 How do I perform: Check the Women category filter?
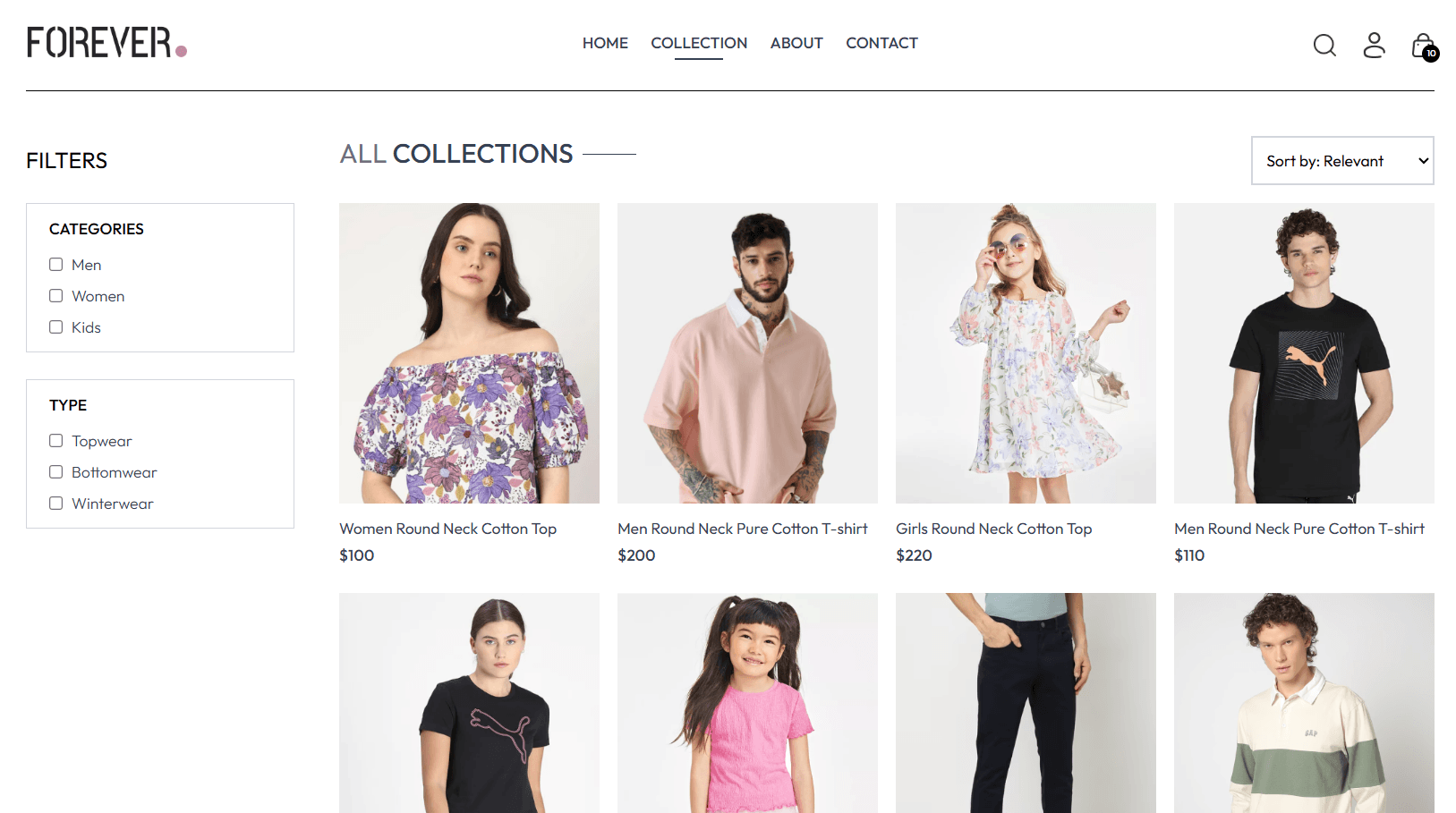click(56, 296)
